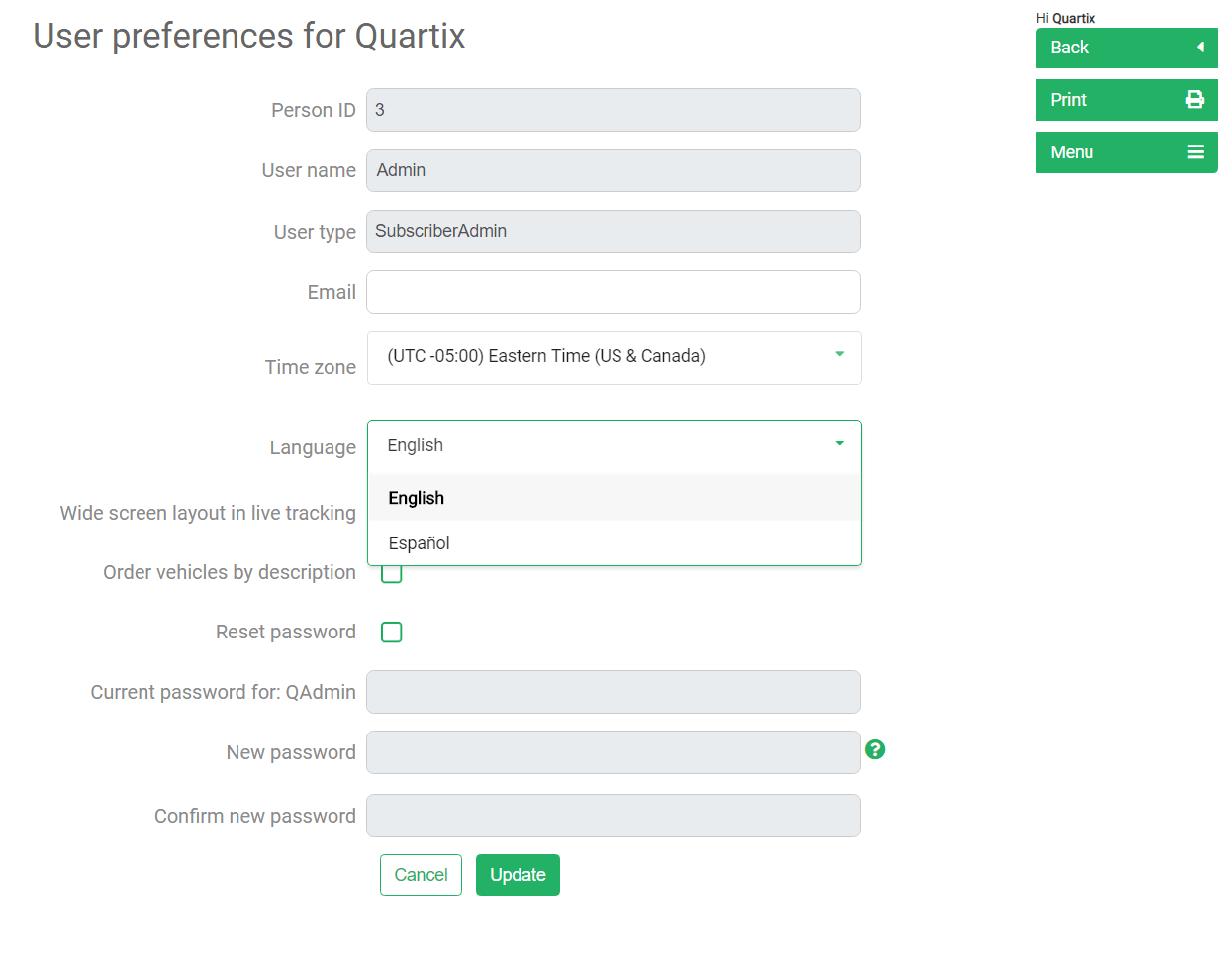Viewport: 1232px width, 979px height.
Task: Click the Cancel button
Action: coord(421,875)
